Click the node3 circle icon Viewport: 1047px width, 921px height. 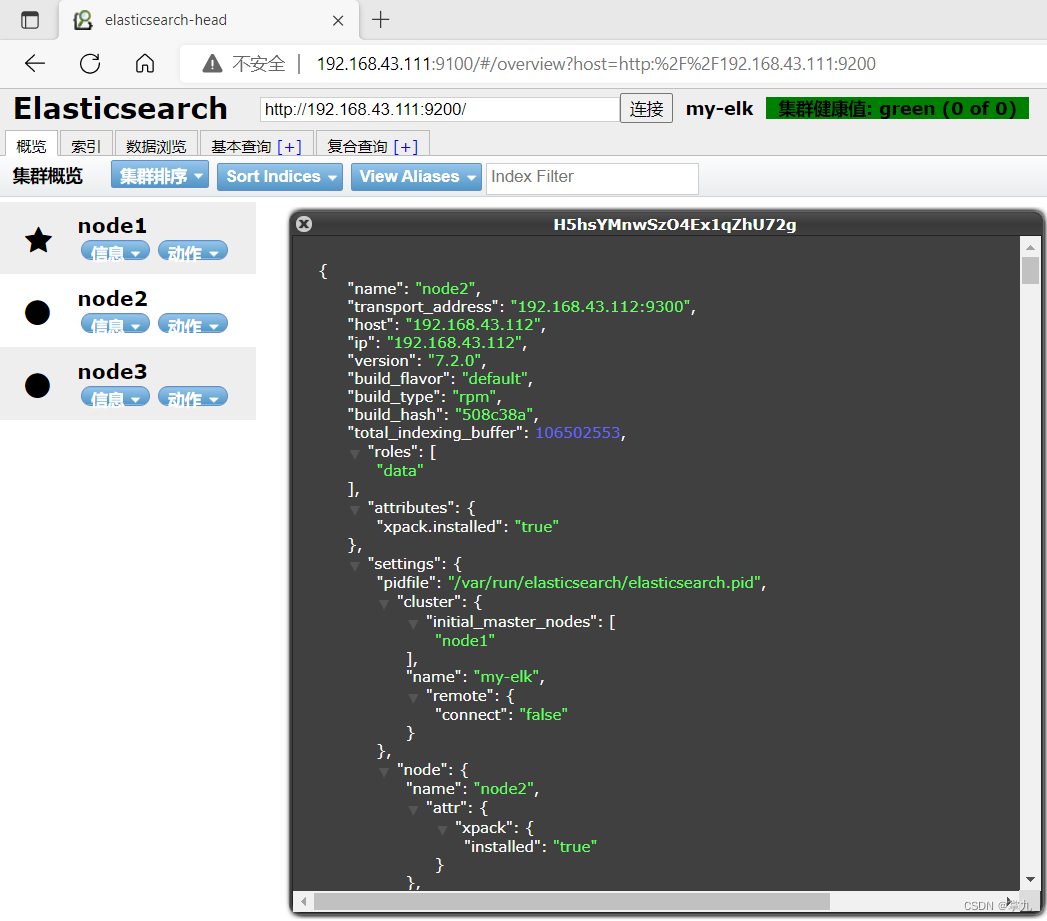(x=37, y=386)
